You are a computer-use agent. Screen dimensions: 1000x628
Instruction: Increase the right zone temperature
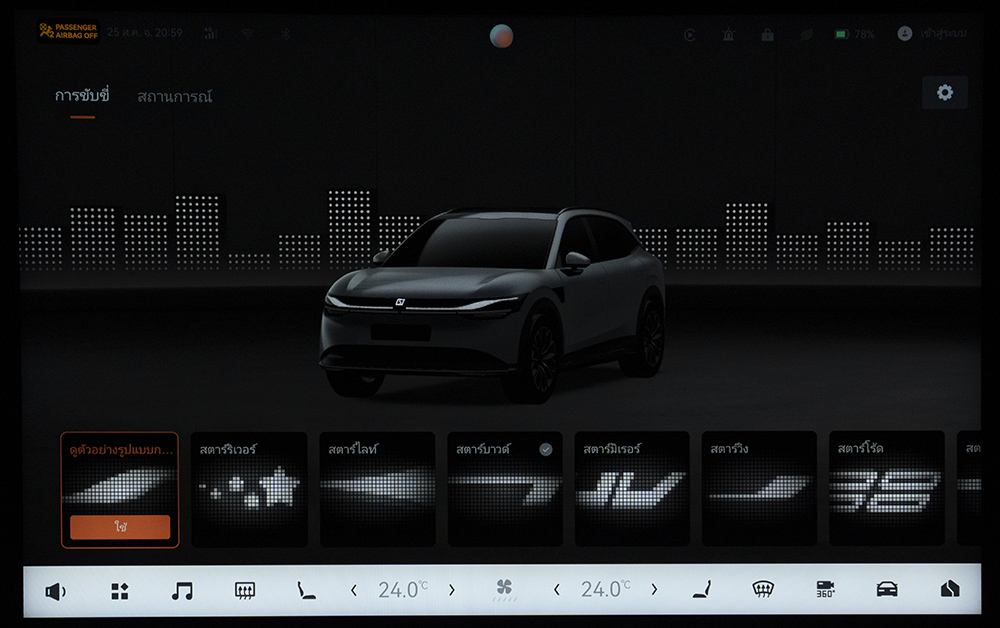click(x=654, y=590)
